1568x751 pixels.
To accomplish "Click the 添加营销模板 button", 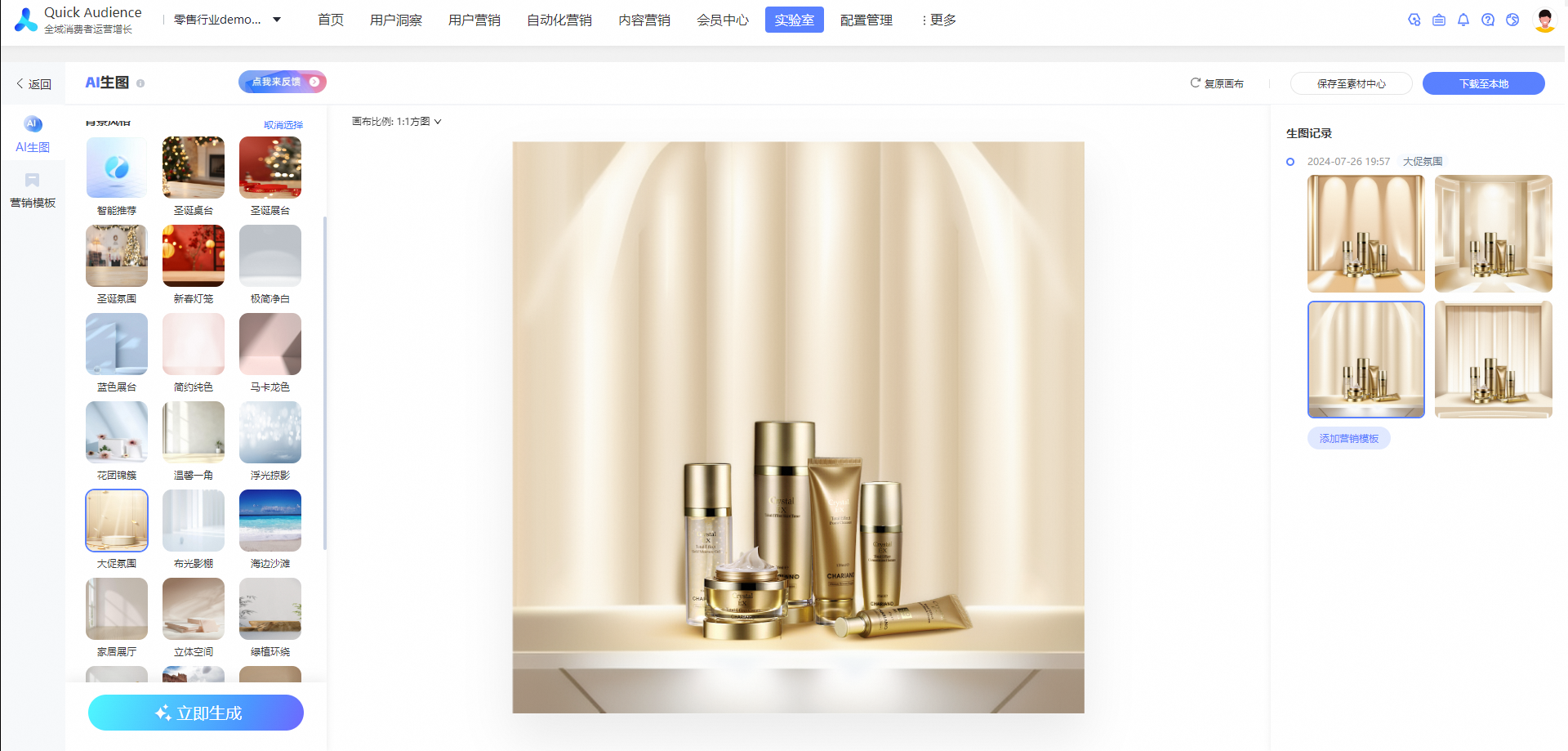I will pyautogui.click(x=1349, y=439).
